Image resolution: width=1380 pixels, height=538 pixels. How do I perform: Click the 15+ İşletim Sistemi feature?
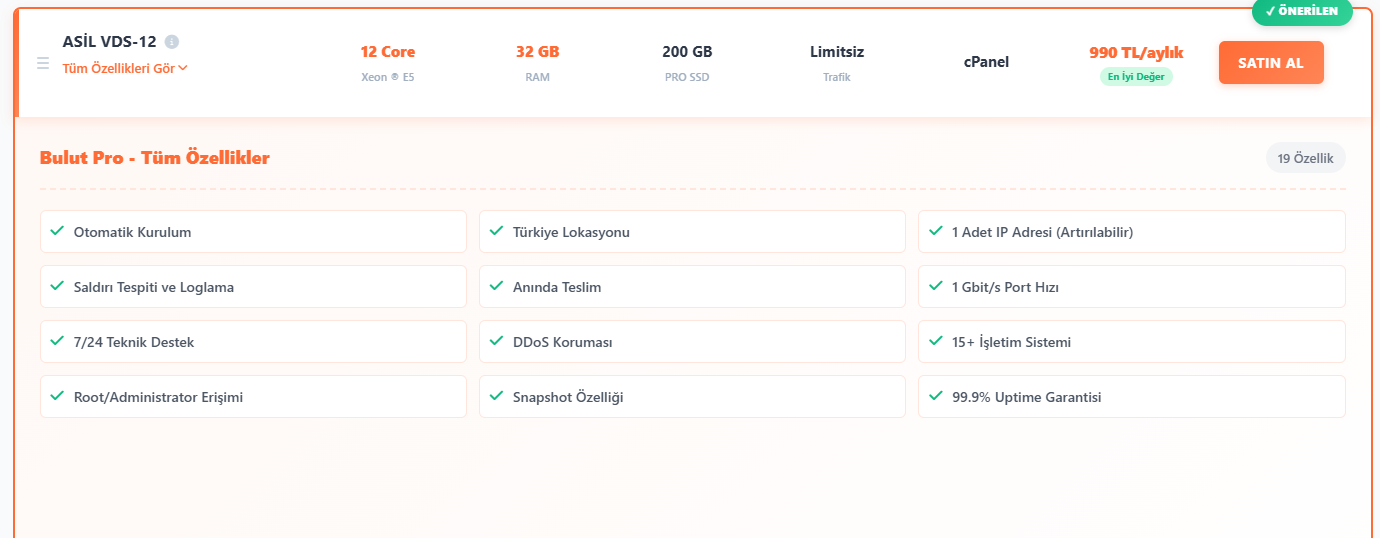[1131, 342]
